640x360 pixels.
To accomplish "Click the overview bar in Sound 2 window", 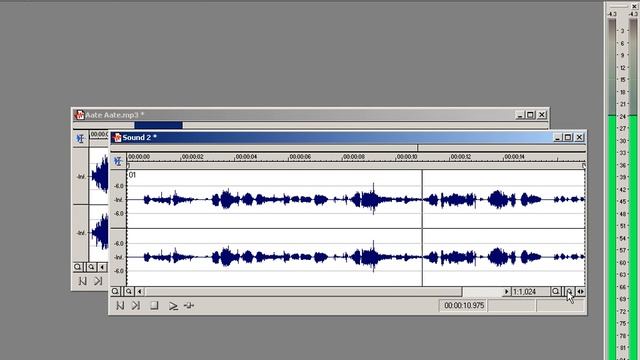I will point(348,148).
